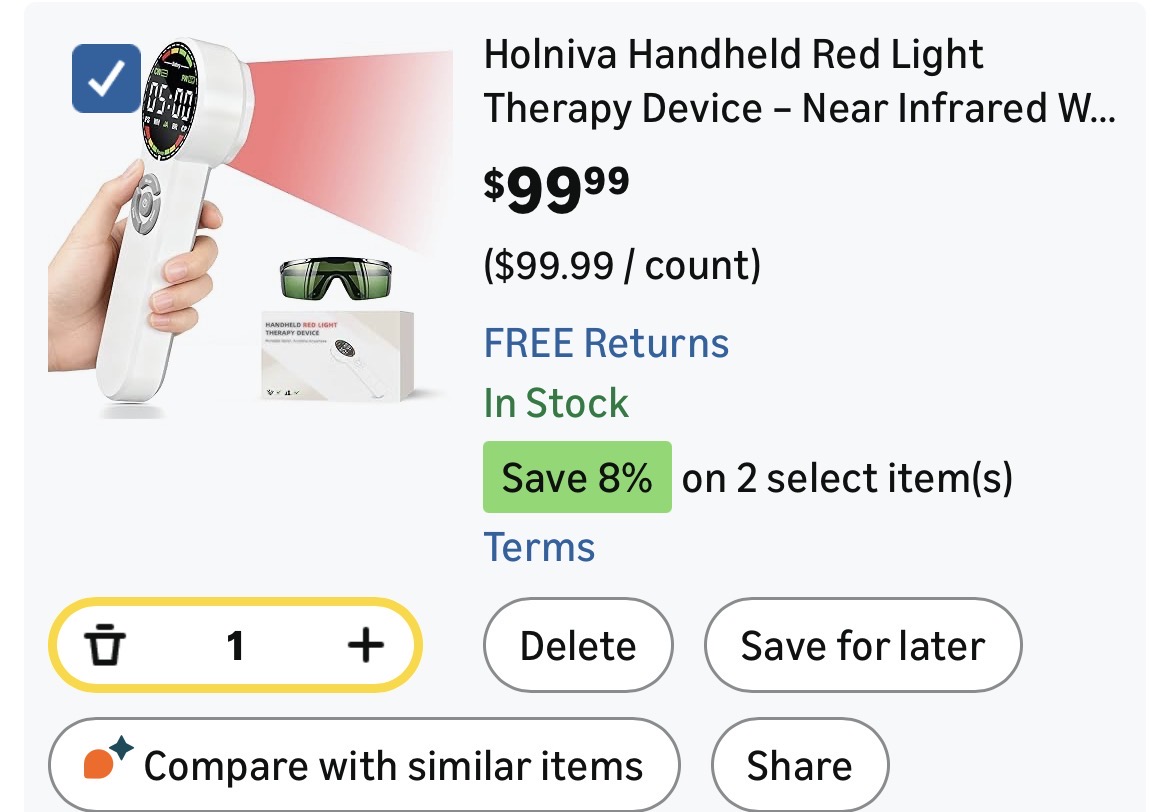Click the In Stock status text

click(556, 403)
